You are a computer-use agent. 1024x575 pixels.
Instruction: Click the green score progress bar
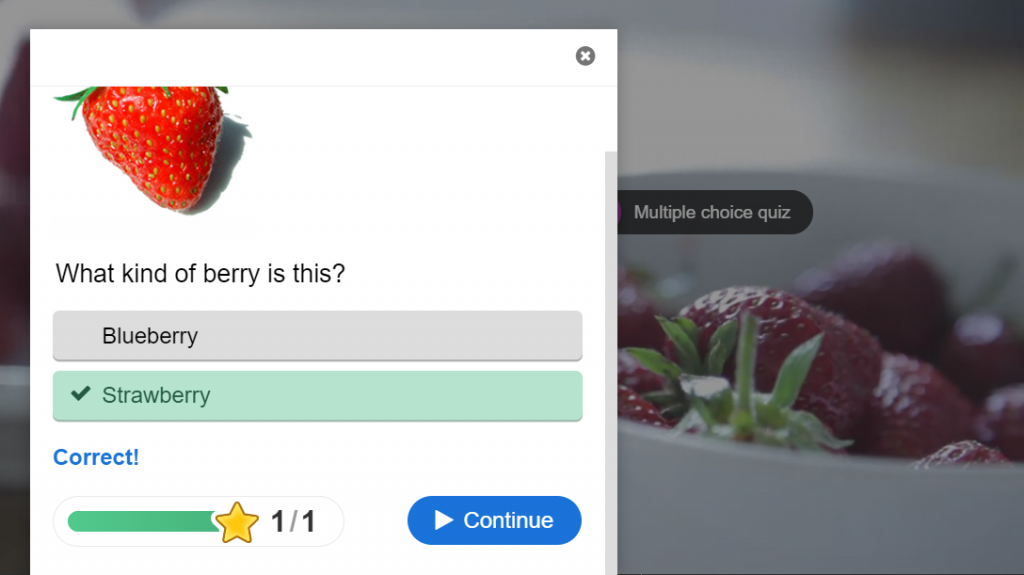click(x=142, y=521)
